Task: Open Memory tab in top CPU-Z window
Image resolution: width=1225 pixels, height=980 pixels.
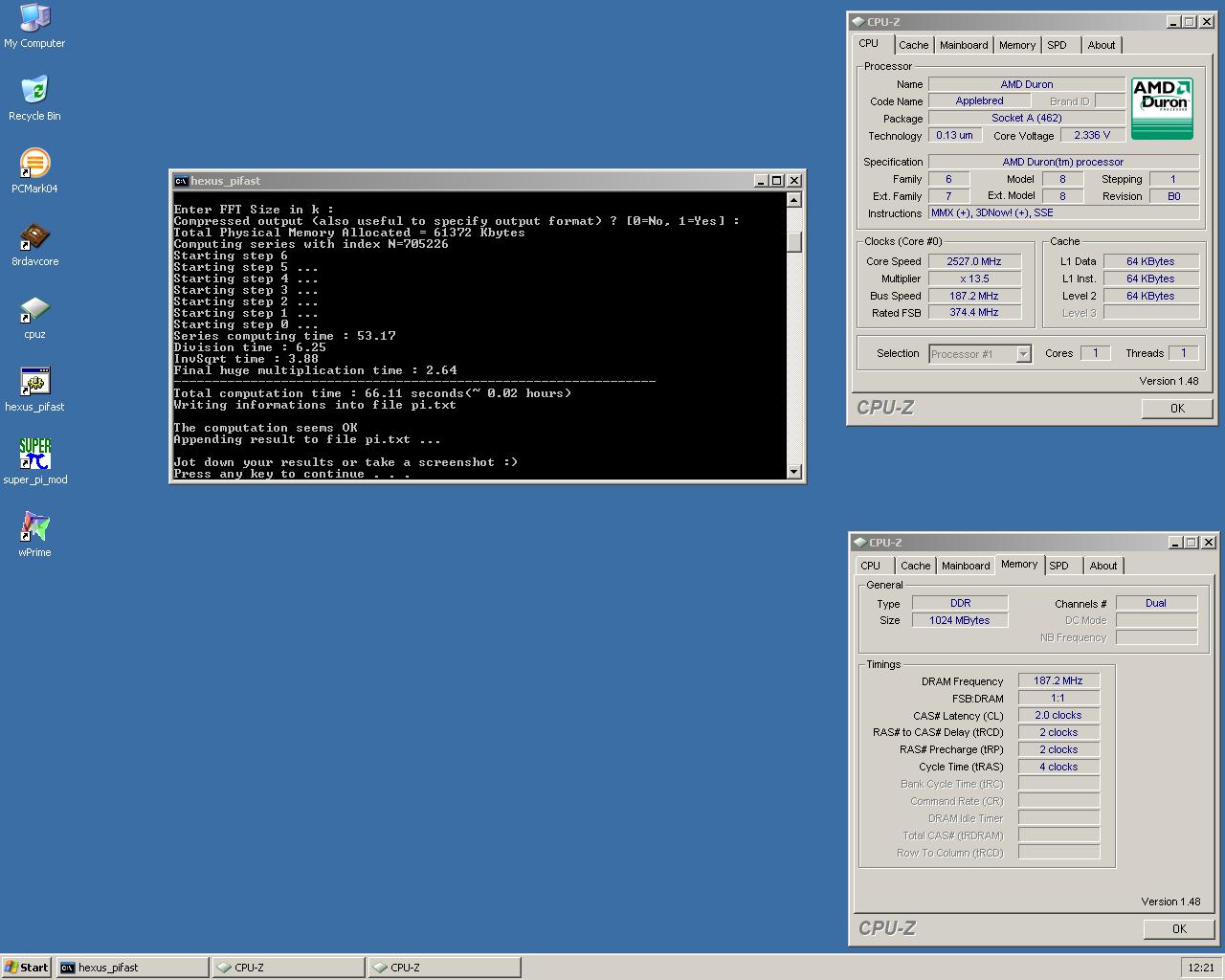Action: click(1017, 45)
